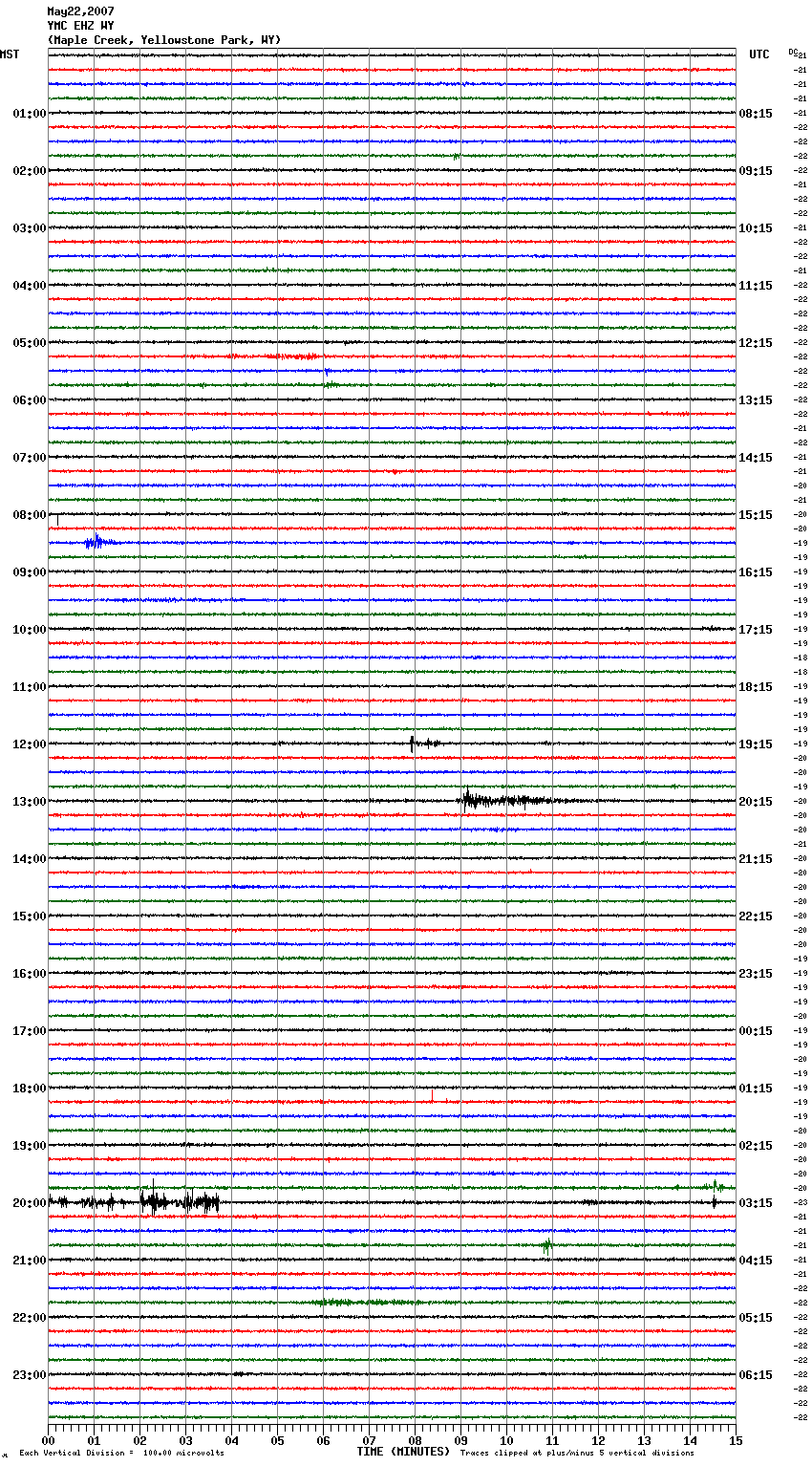Click the 00:15 UTC time label

coord(756,1031)
